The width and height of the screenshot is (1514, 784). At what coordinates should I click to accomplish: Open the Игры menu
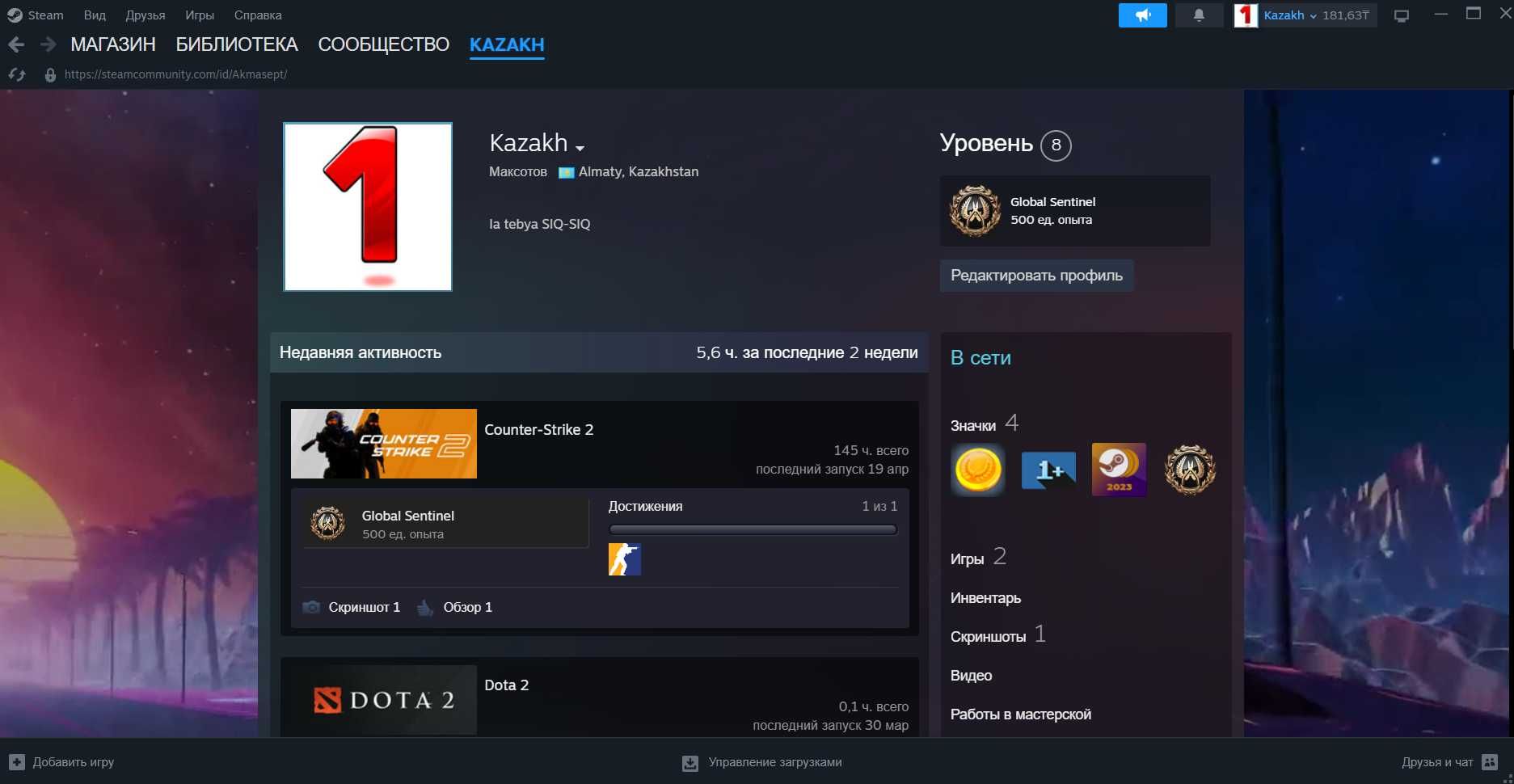(200, 15)
